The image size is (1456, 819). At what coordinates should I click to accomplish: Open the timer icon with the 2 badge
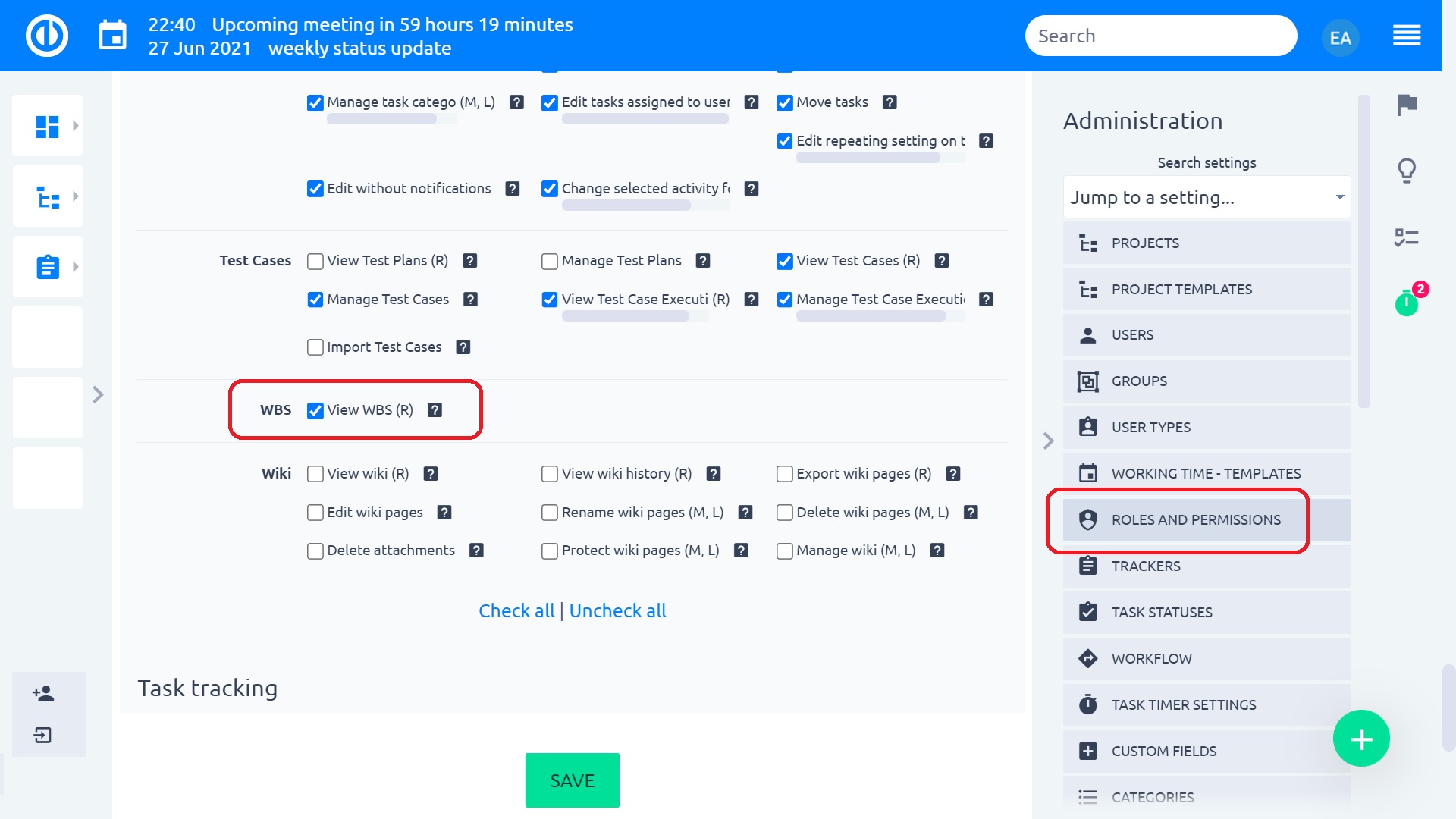[x=1407, y=303]
